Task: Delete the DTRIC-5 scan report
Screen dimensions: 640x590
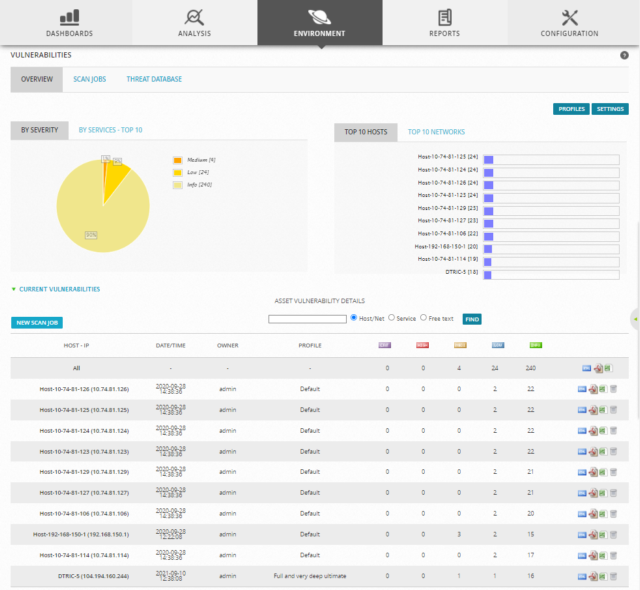Action: point(614,576)
